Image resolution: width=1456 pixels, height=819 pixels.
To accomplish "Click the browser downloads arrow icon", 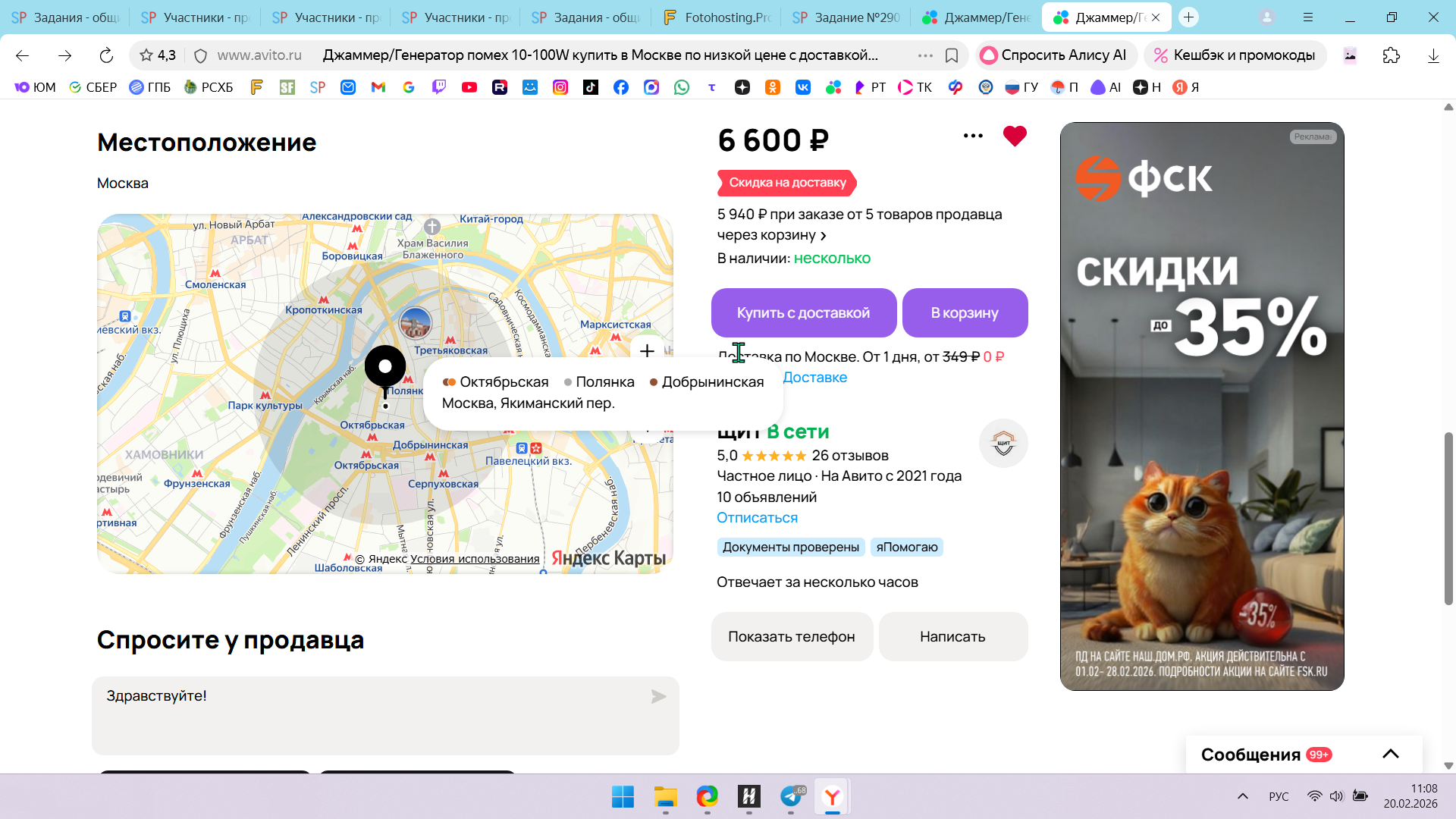I will click(1432, 55).
